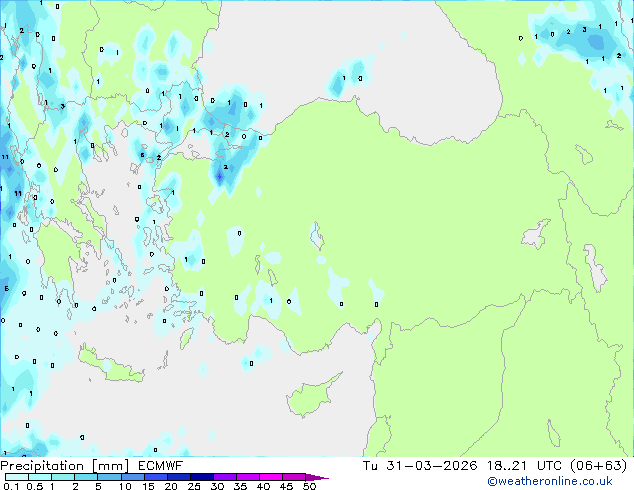Screen dimensions: 634x490
Task: Select the 35–40 mm legend color box
Action: [x=247, y=477]
